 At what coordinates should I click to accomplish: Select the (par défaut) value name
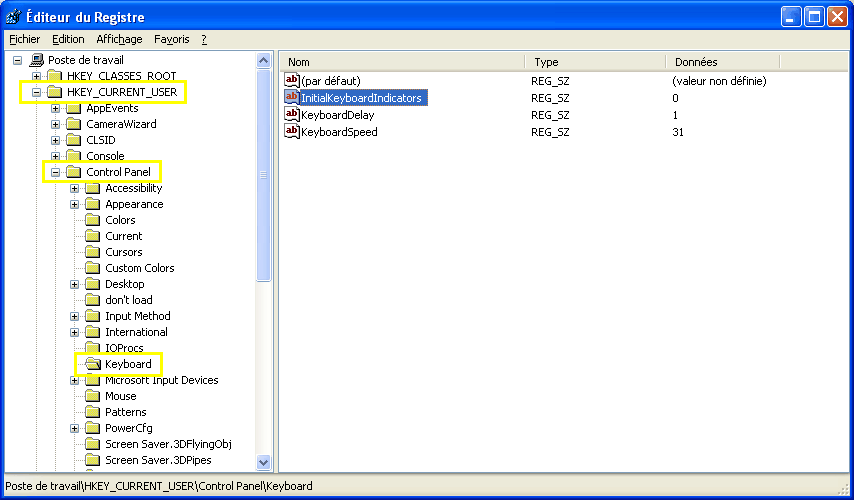pos(331,81)
